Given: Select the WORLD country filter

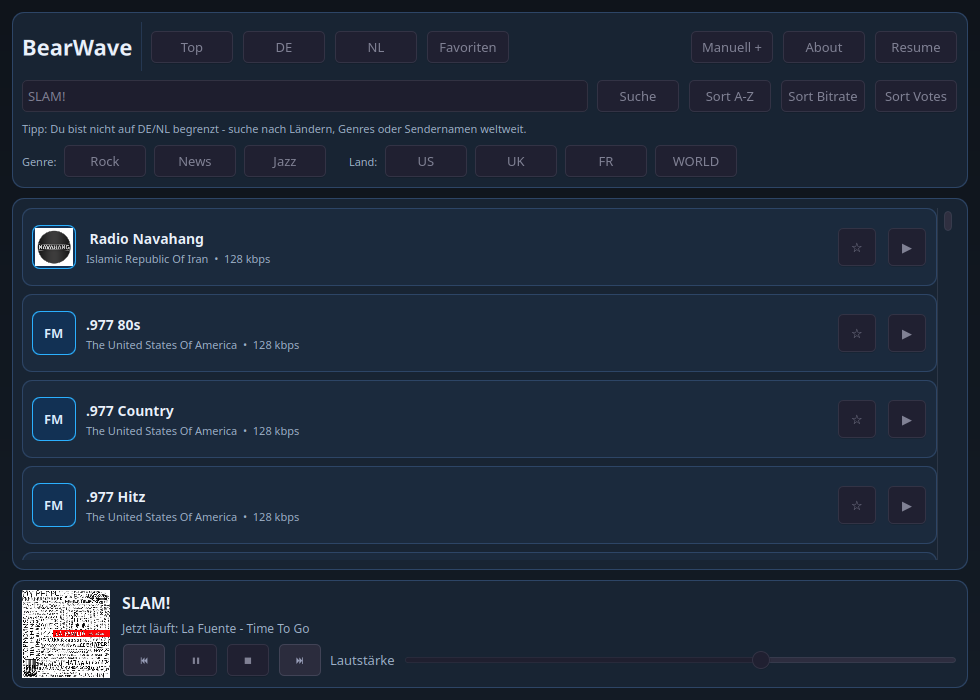Looking at the screenshot, I should pyautogui.click(x=696, y=161).
